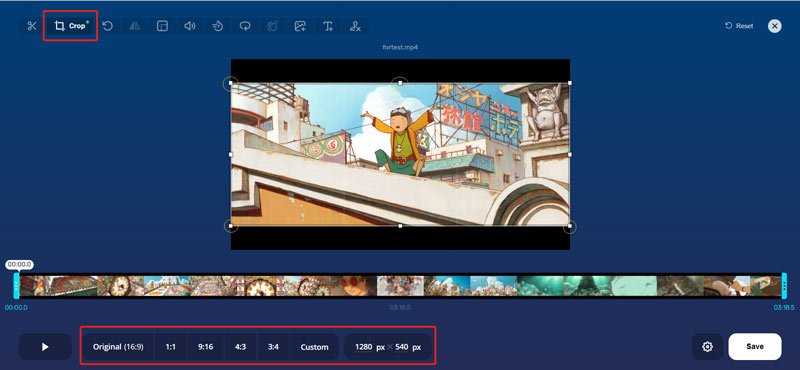Click Reset to undo changes
Screen dimensions: 800x370
[x=739, y=26]
